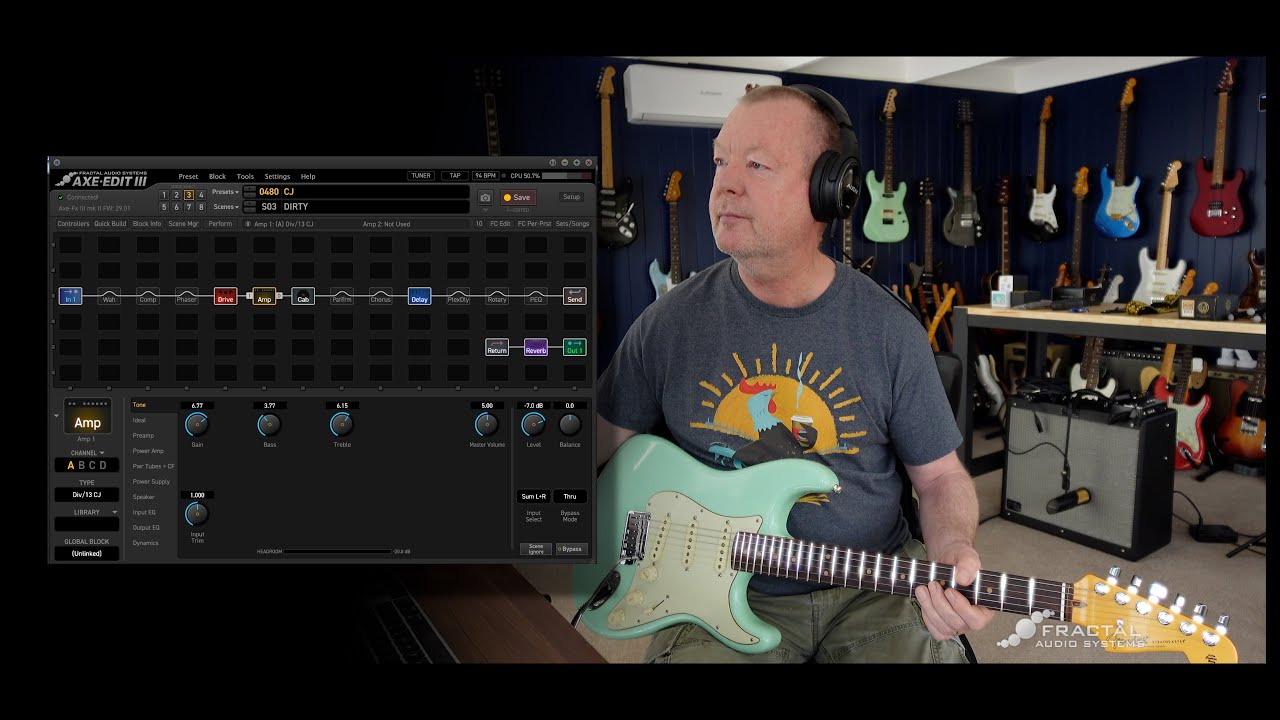
Task: Open the Scene Mgr
Action: (x=183, y=224)
